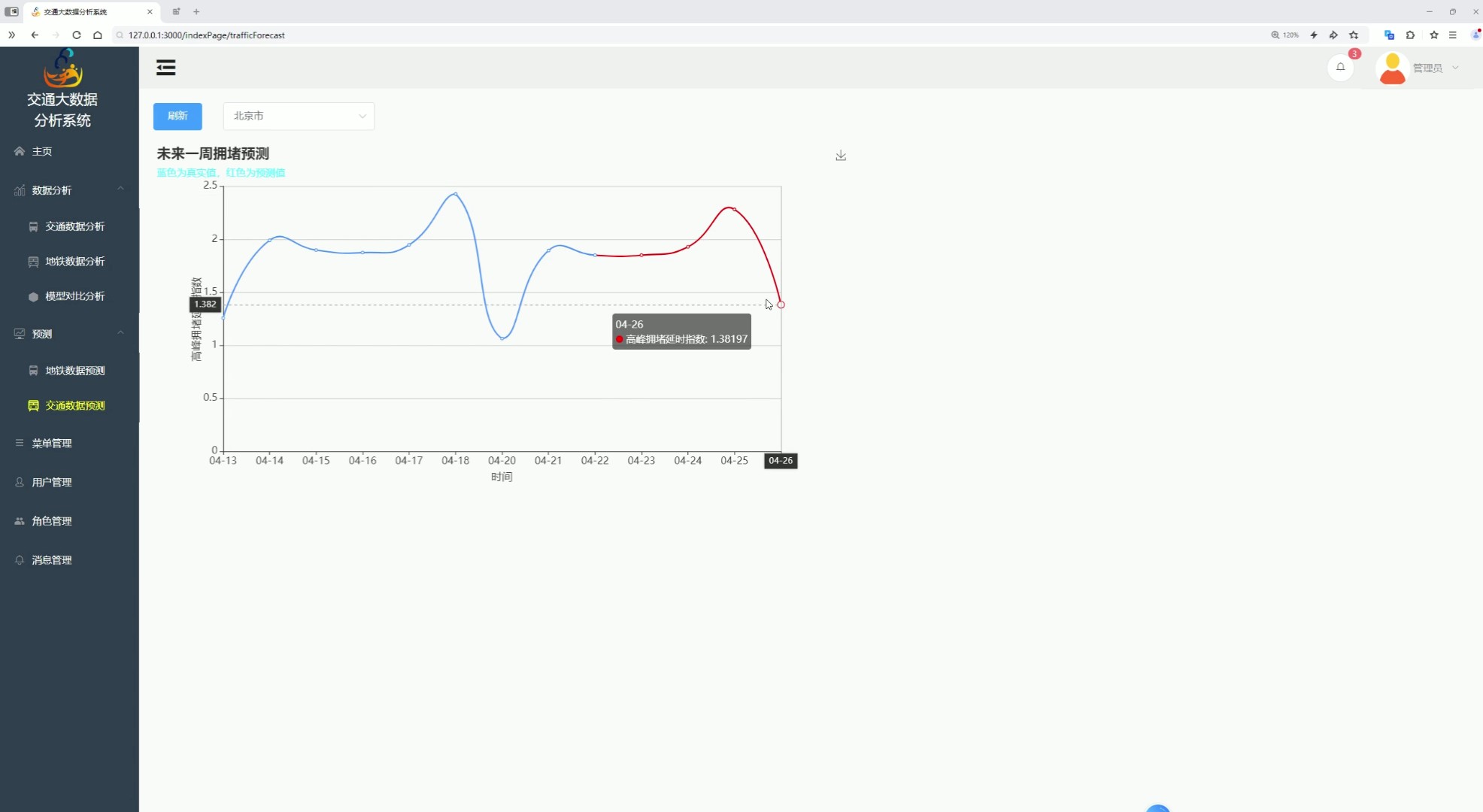Collapse the 数据分析 menu group
Screen dimensions: 1483x812
(120, 189)
